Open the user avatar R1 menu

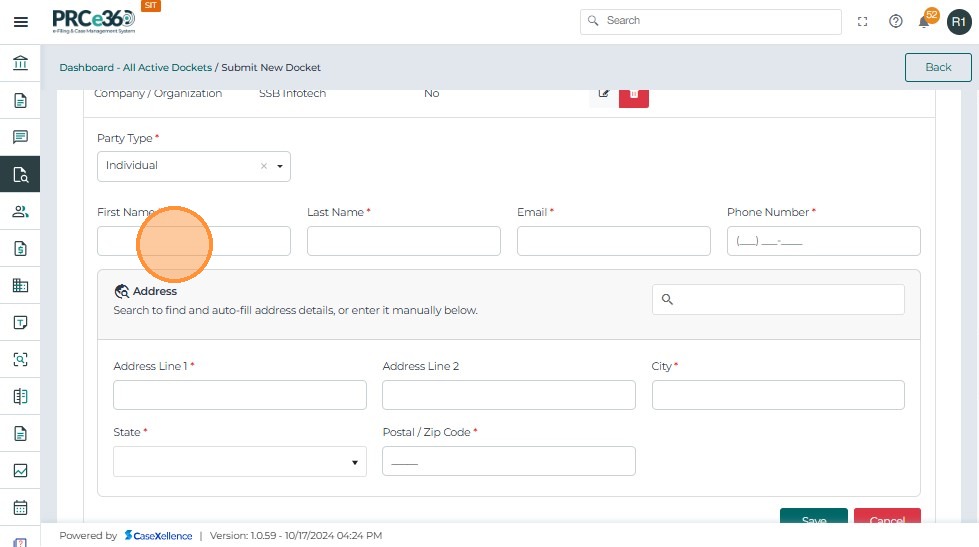(958, 21)
